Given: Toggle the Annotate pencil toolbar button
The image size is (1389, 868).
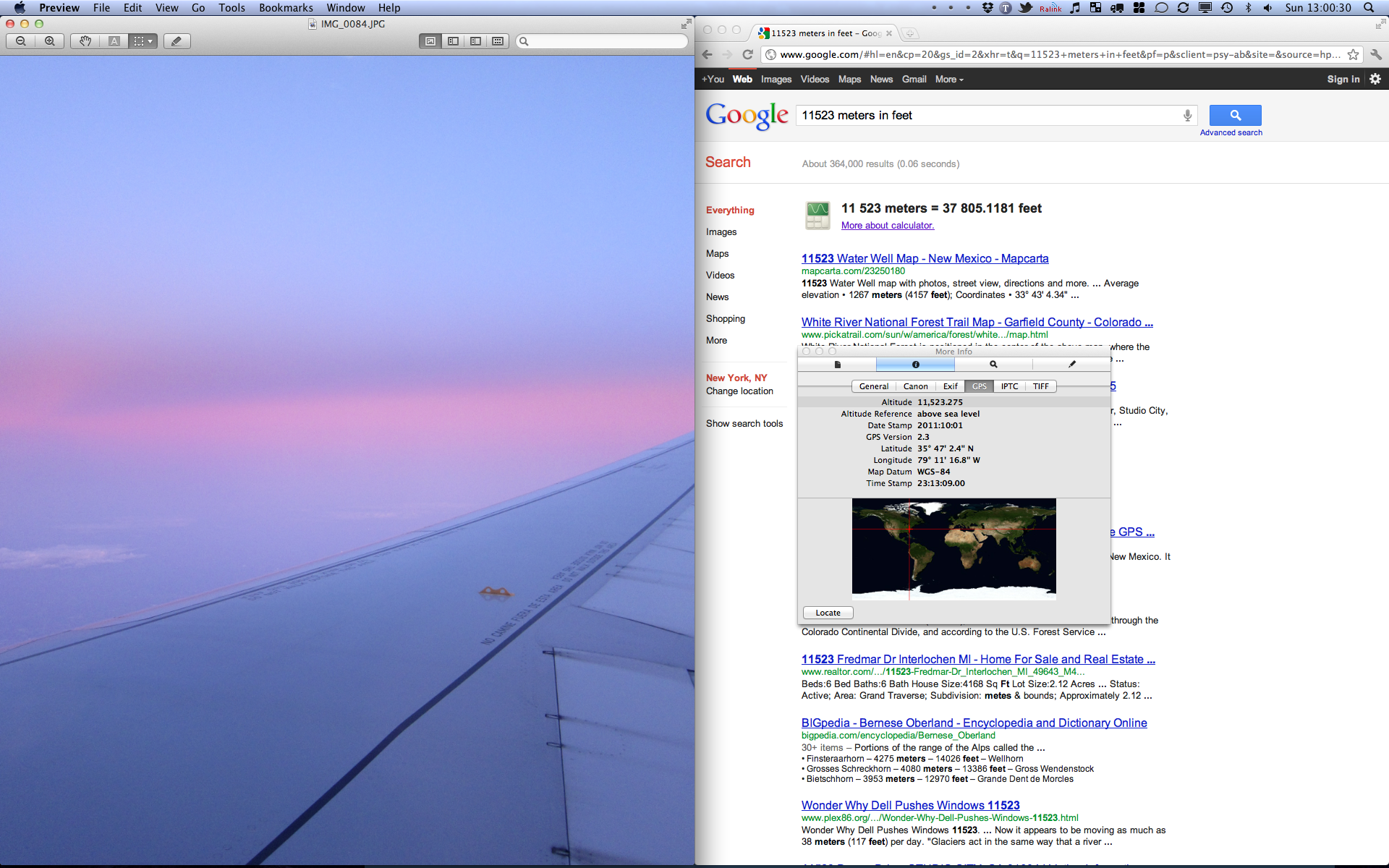Looking at the screenshot, I should [177, 41].
